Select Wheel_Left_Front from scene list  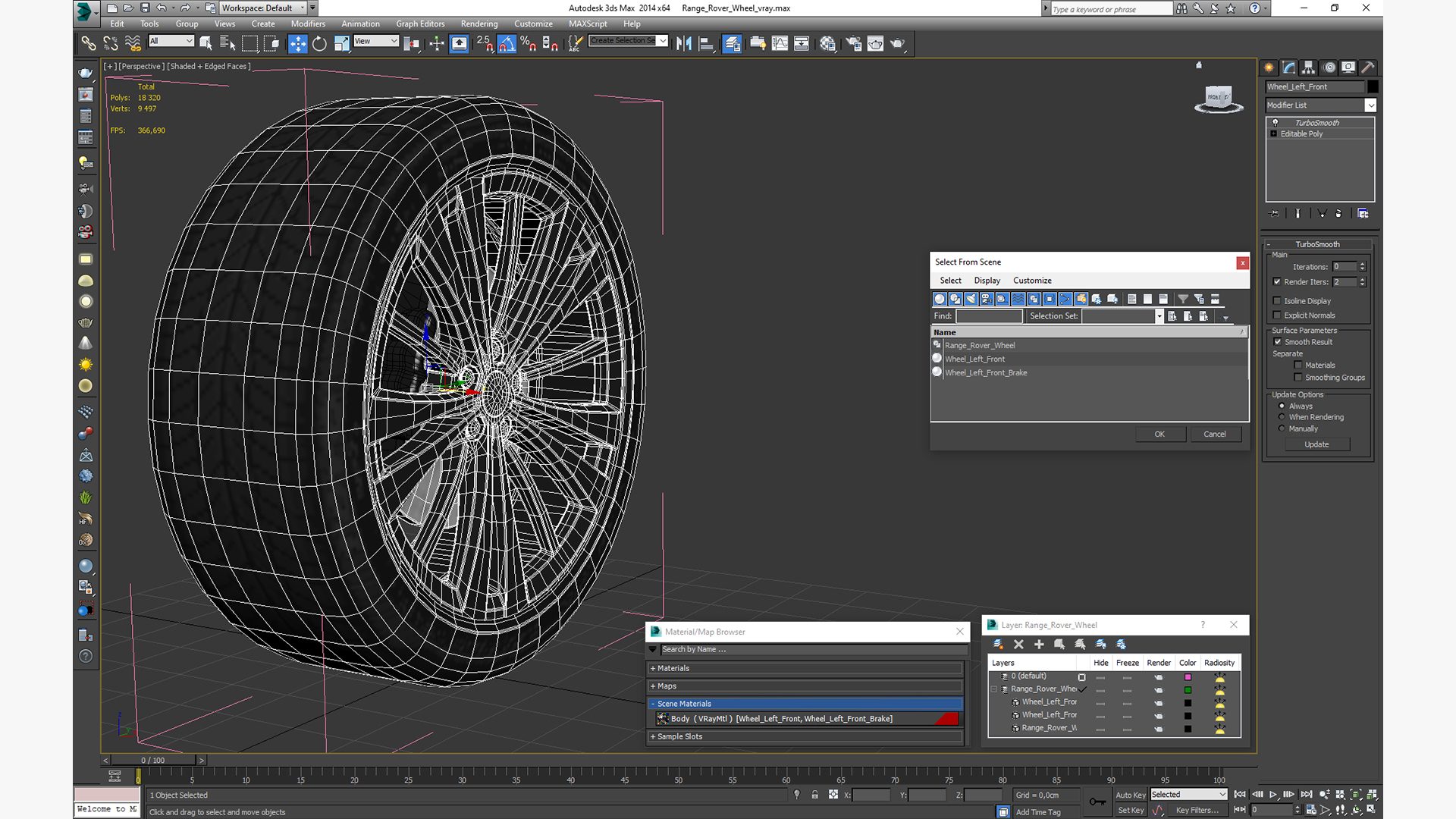[x=975, y=359]
